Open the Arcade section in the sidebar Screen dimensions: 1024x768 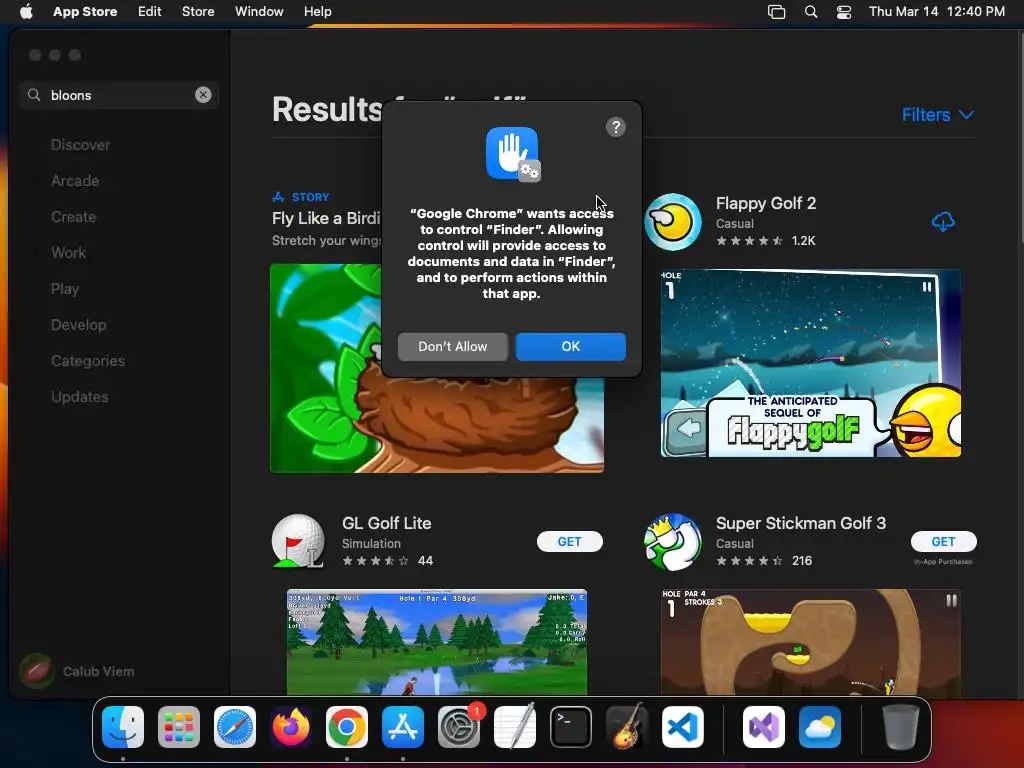click(75, 181)
